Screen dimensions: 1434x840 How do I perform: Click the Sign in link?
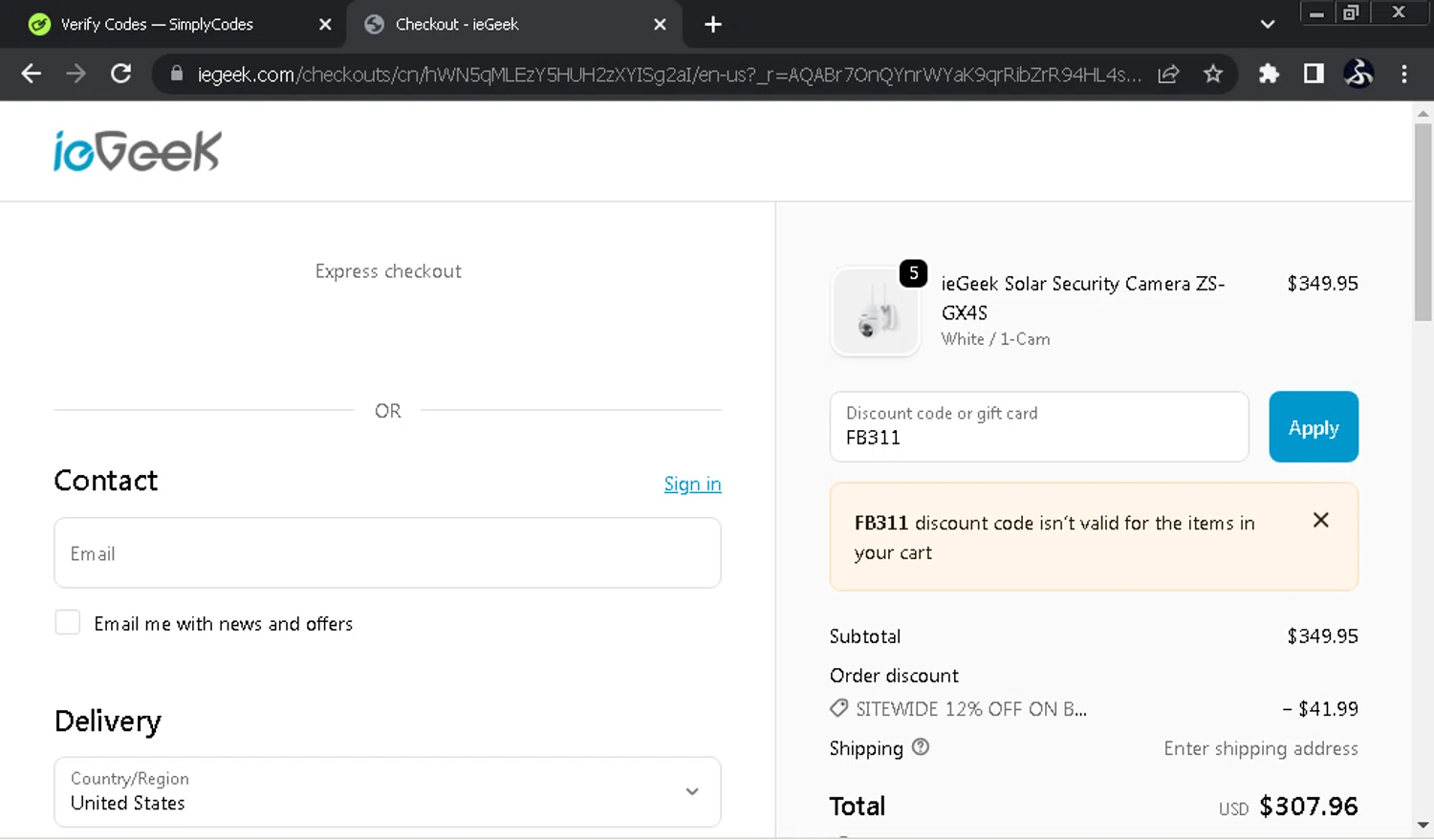pos(692,484)
